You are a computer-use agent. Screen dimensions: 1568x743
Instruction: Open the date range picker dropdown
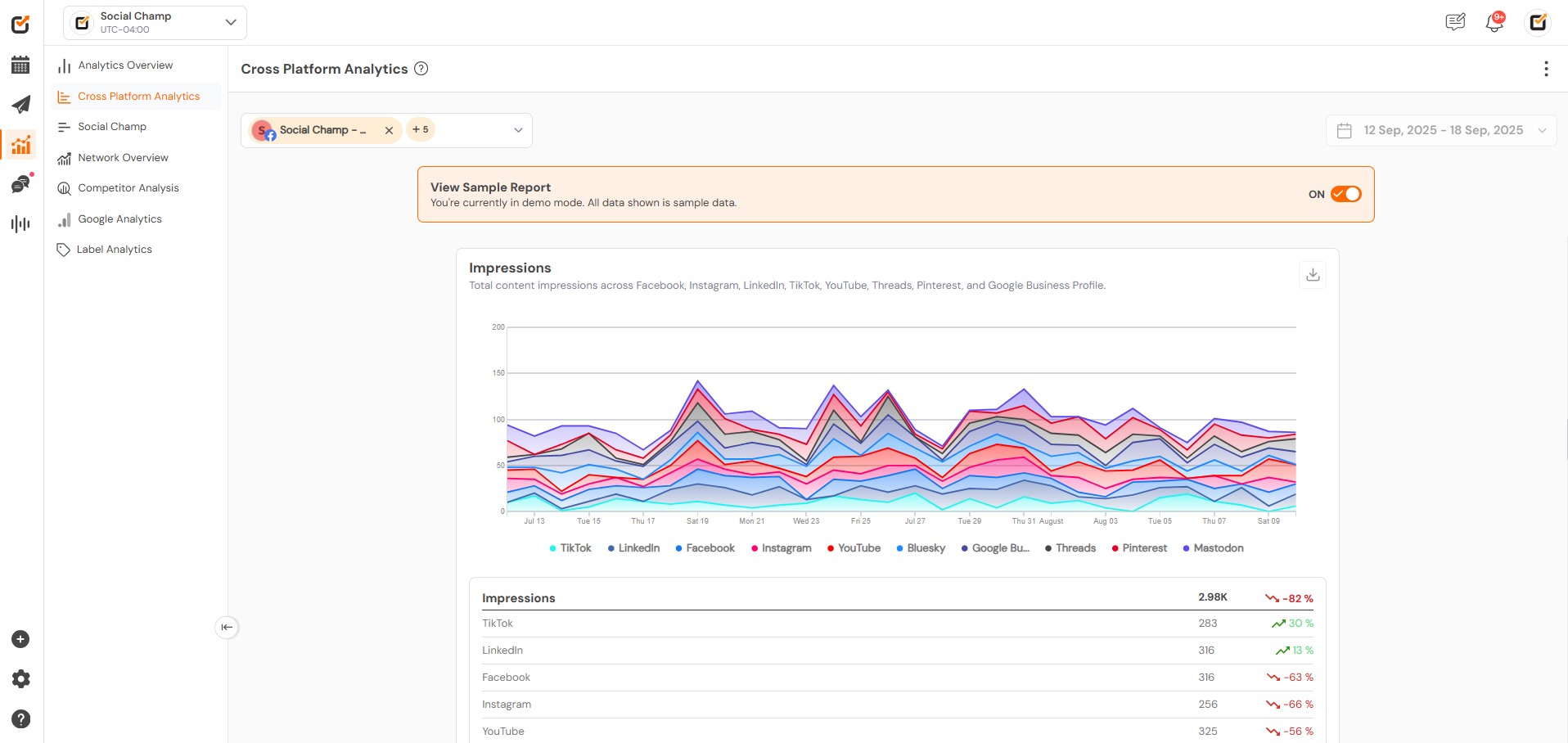point(1441,131)
